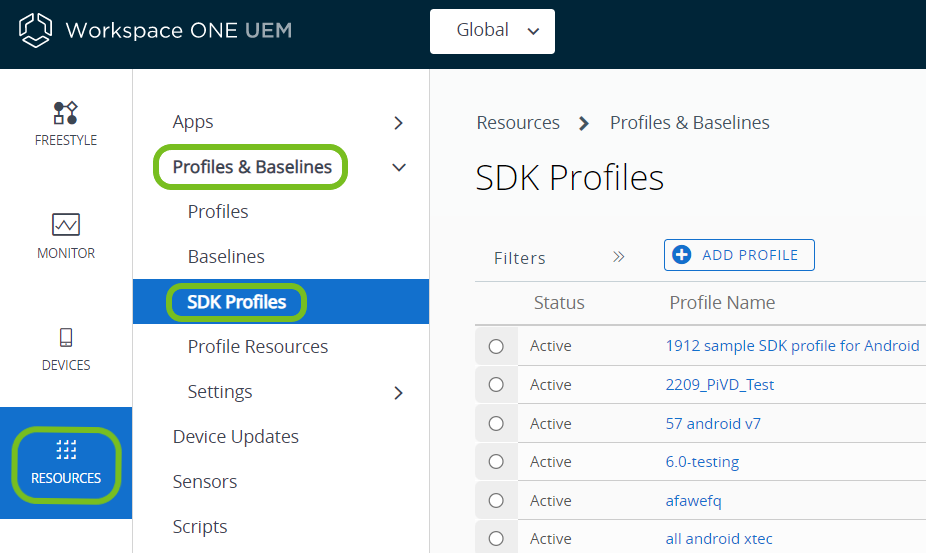The image size is (926, 553).
Task: Open the 57 android v7 profile
Action: tap(713, 424)
